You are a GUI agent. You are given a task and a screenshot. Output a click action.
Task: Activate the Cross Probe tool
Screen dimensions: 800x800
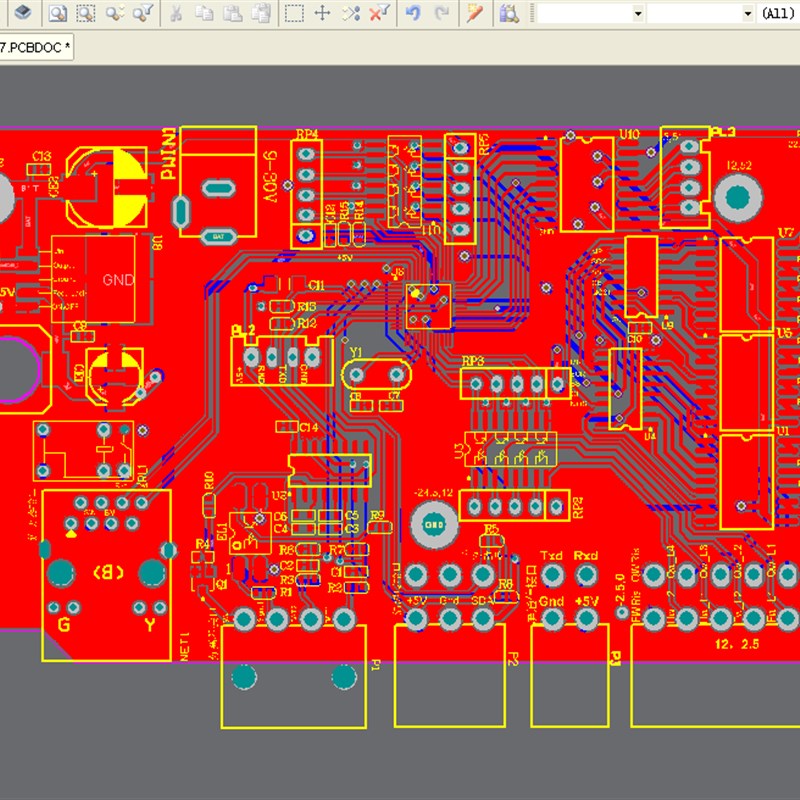(474, 13)
